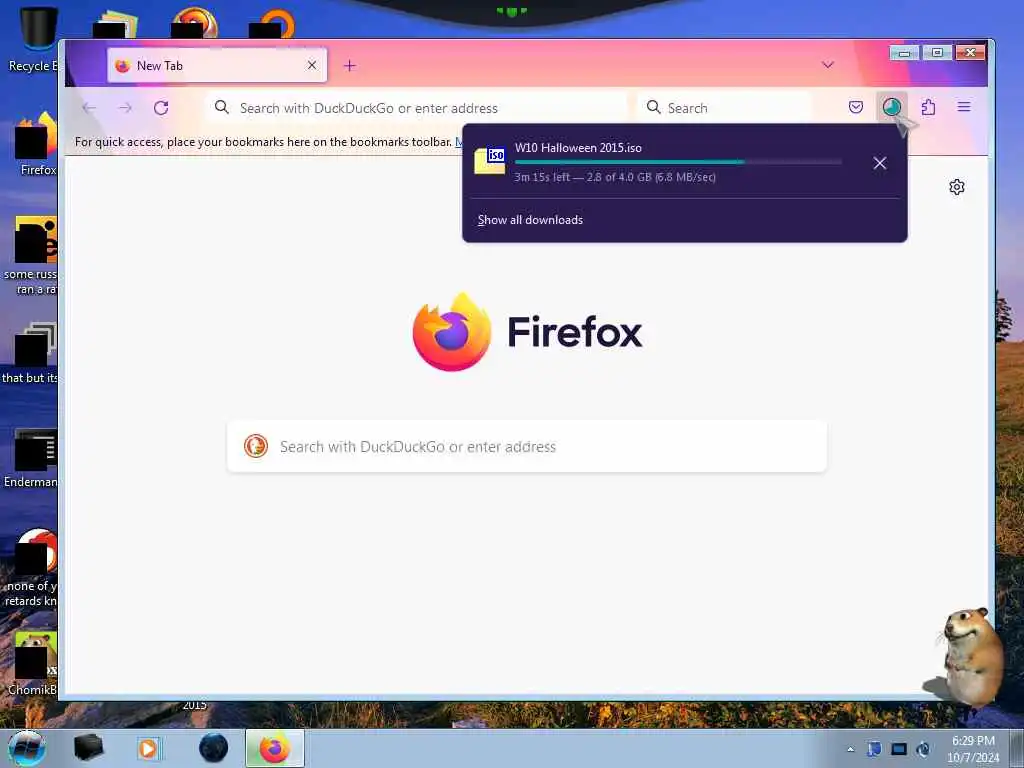Open the Windows Start orb

(x=27, y=748)
